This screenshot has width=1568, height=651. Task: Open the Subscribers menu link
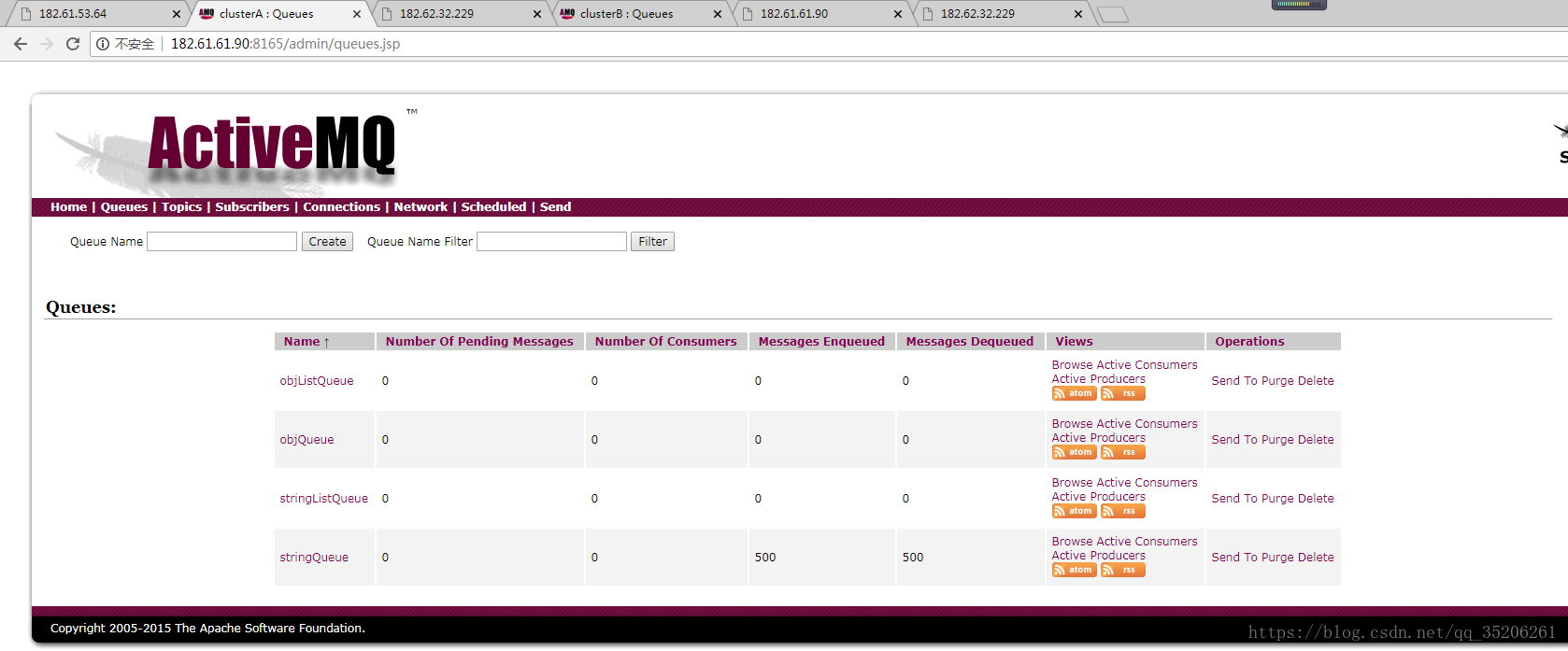252,207
